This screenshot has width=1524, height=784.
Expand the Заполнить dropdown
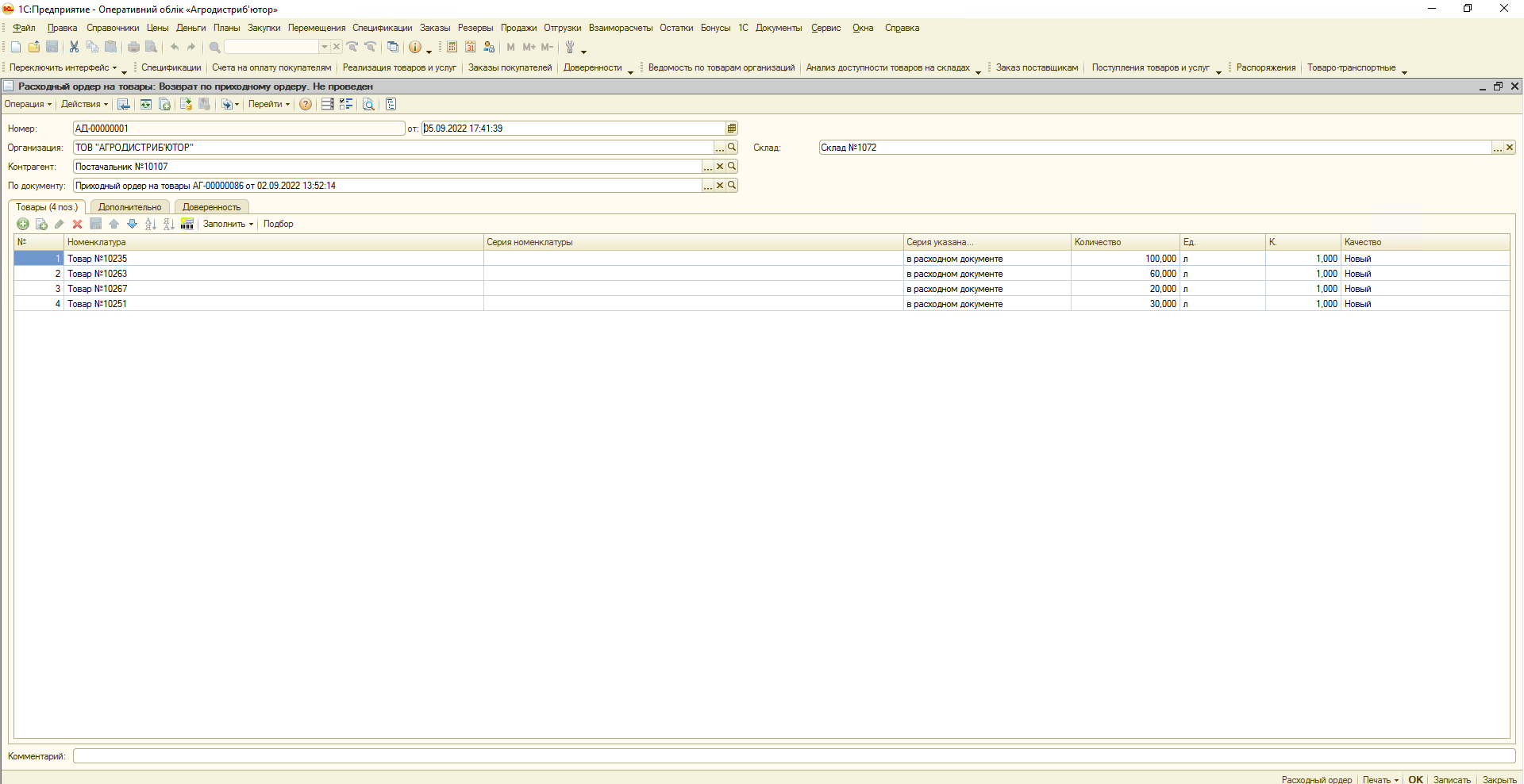point(228,225)
